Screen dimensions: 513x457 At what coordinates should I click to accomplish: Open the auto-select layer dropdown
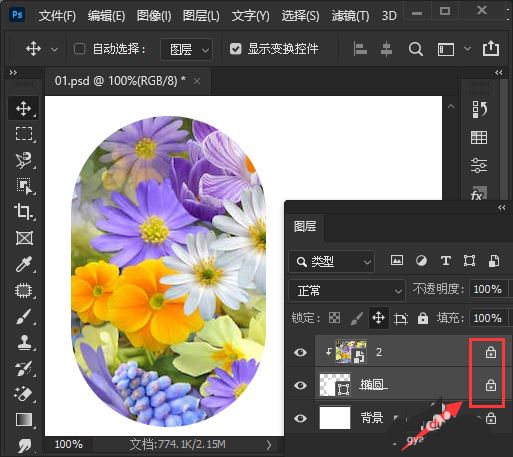pos(186,49)
